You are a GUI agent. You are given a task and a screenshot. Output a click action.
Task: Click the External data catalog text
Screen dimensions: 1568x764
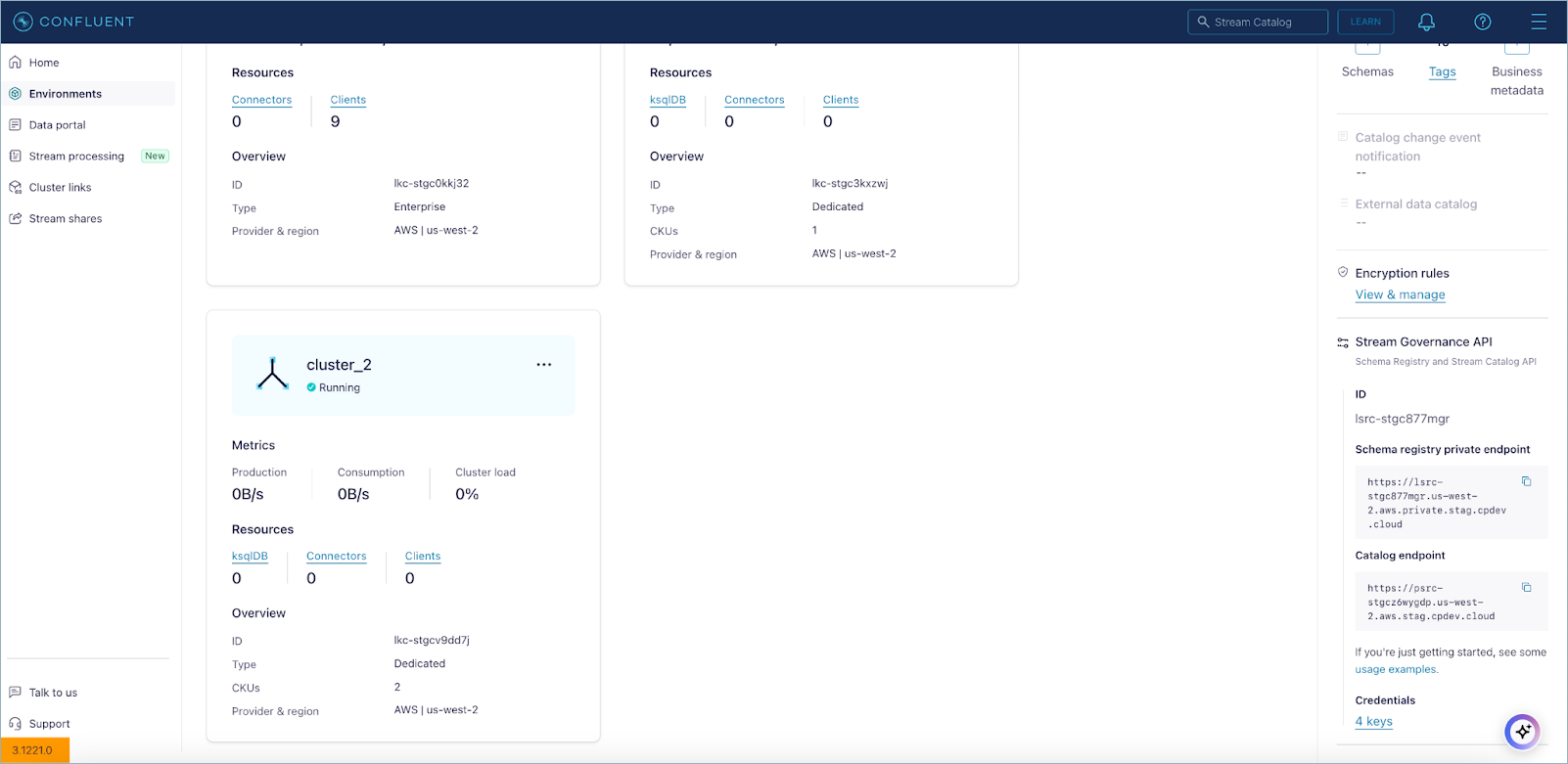1415,204
